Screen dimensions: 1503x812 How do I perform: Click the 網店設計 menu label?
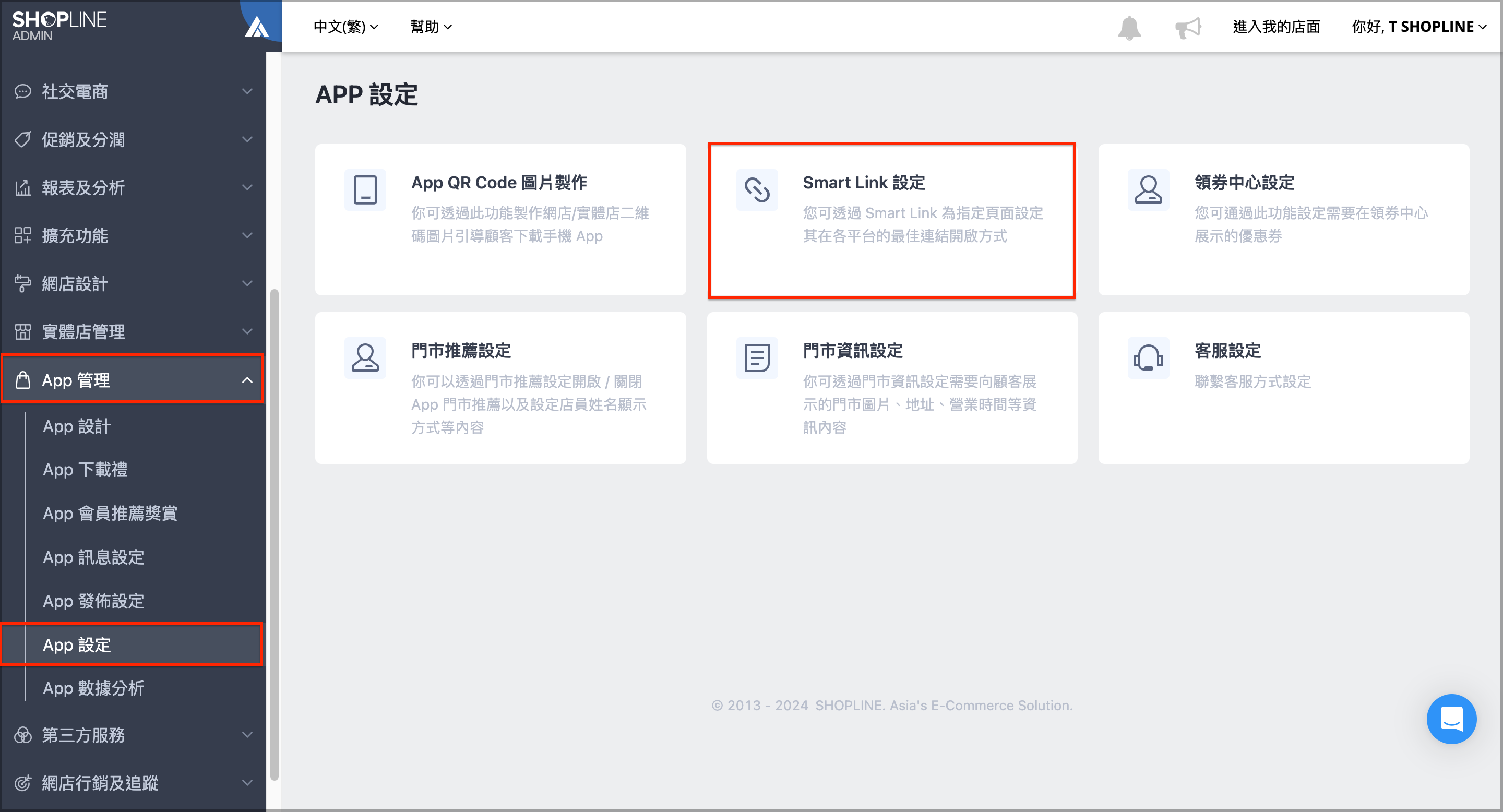pos(75,283)
